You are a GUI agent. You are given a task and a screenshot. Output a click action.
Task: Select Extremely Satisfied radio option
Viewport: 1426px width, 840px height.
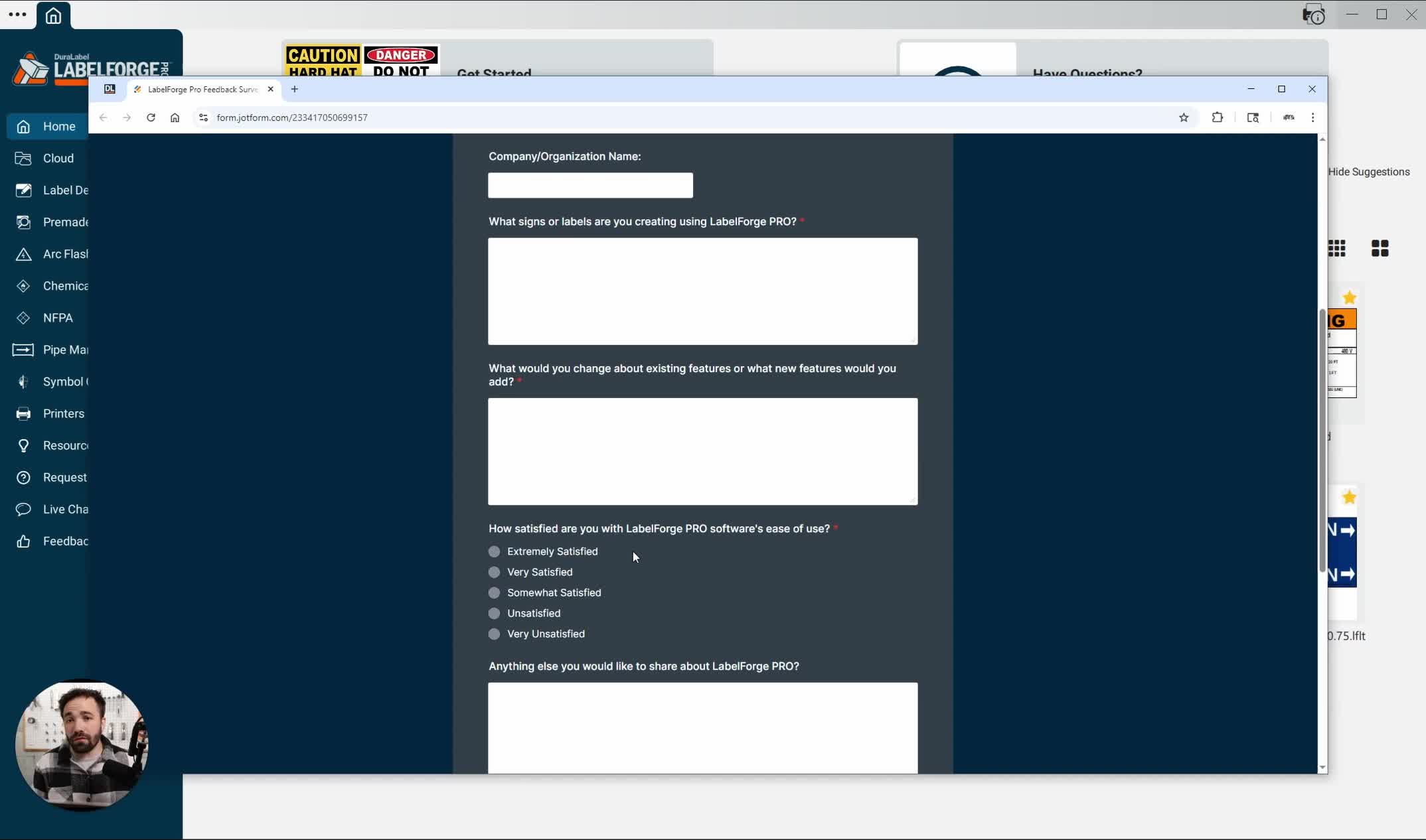[x=494, y=551]
